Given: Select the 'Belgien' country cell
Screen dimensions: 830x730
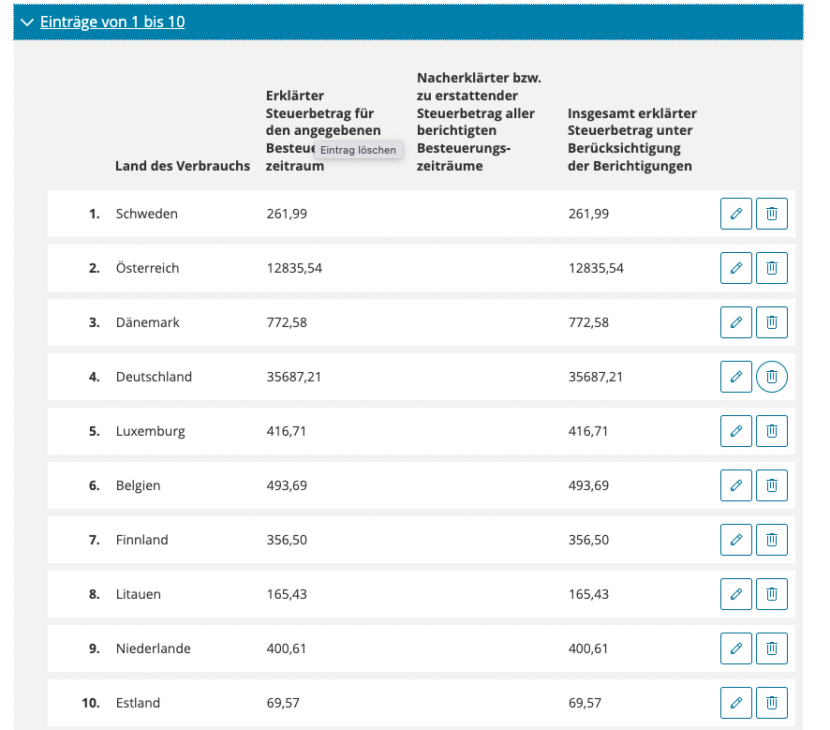Looking at the screenshot, I should coord(138,485).
